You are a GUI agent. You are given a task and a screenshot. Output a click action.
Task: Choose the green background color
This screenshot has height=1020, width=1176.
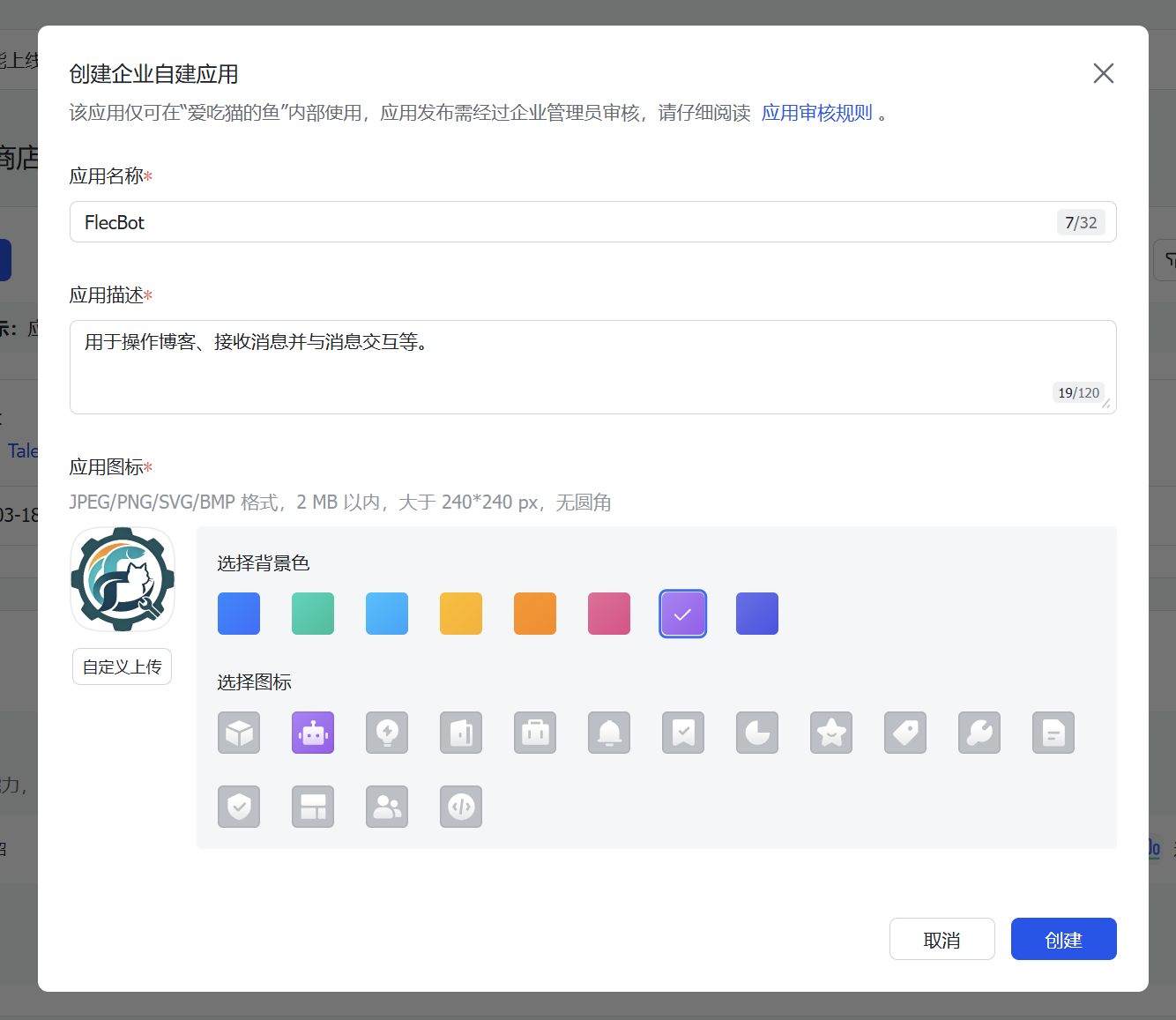click(x=313, y=614)
